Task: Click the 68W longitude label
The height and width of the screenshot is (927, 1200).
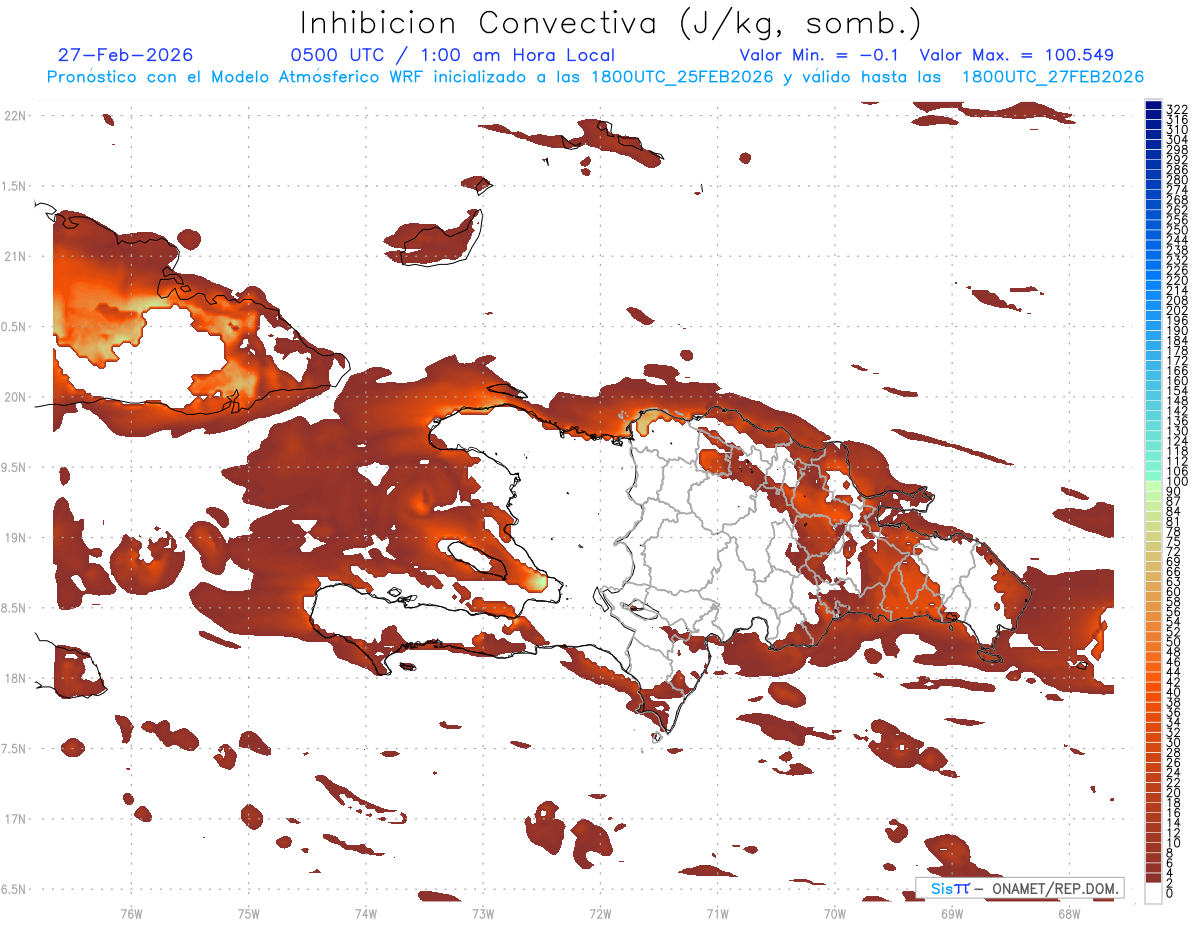Action: click(1069, 912)
